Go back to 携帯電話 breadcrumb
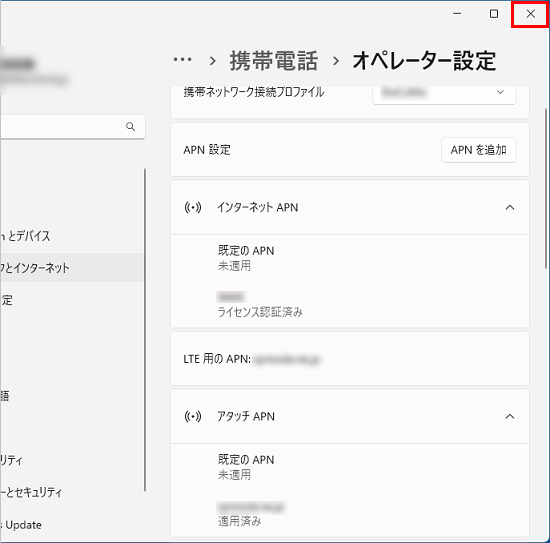Screen dimensions: 550x543 tap(274, 61)
